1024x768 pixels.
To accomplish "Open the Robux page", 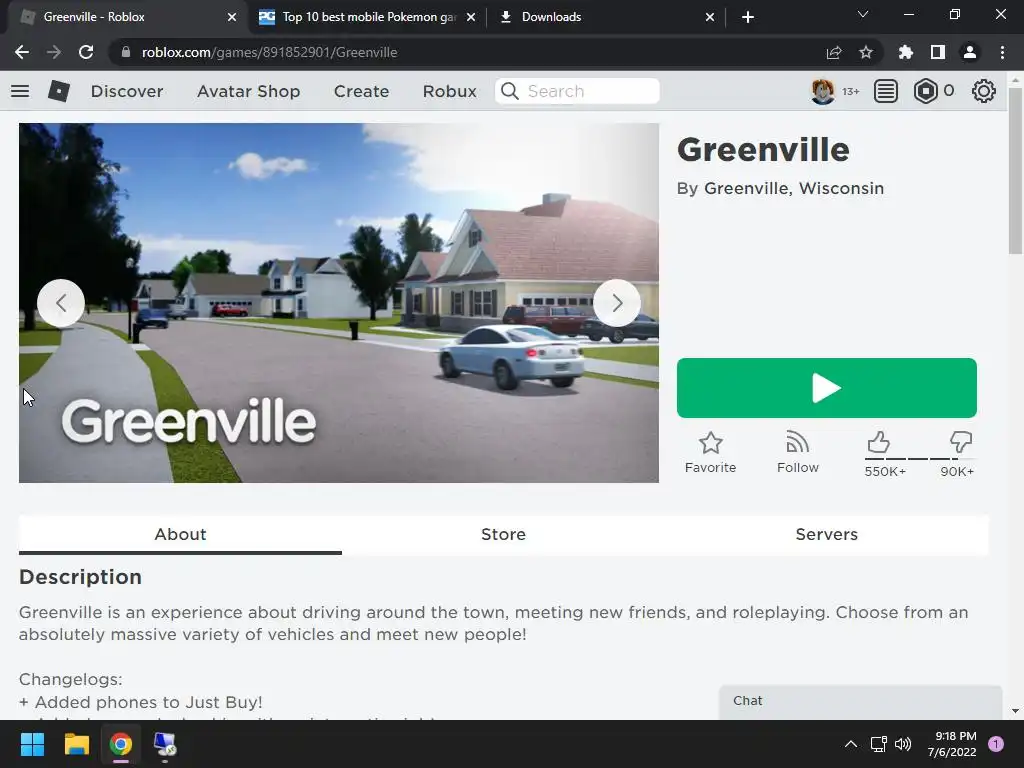I will coord(449,91).
